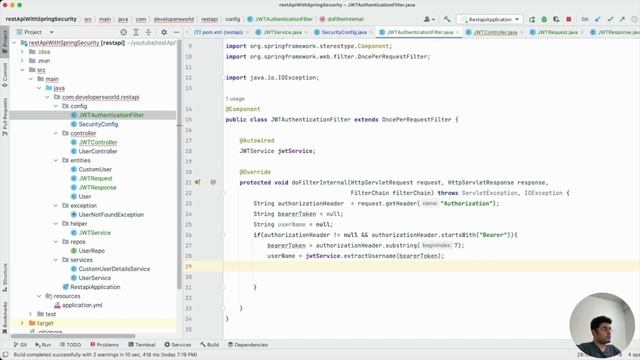Image resolution: width=640 pixels, height=360 pixels.
Task: Select RestapiApplication in the tree
Action: [x=95, y=287]
